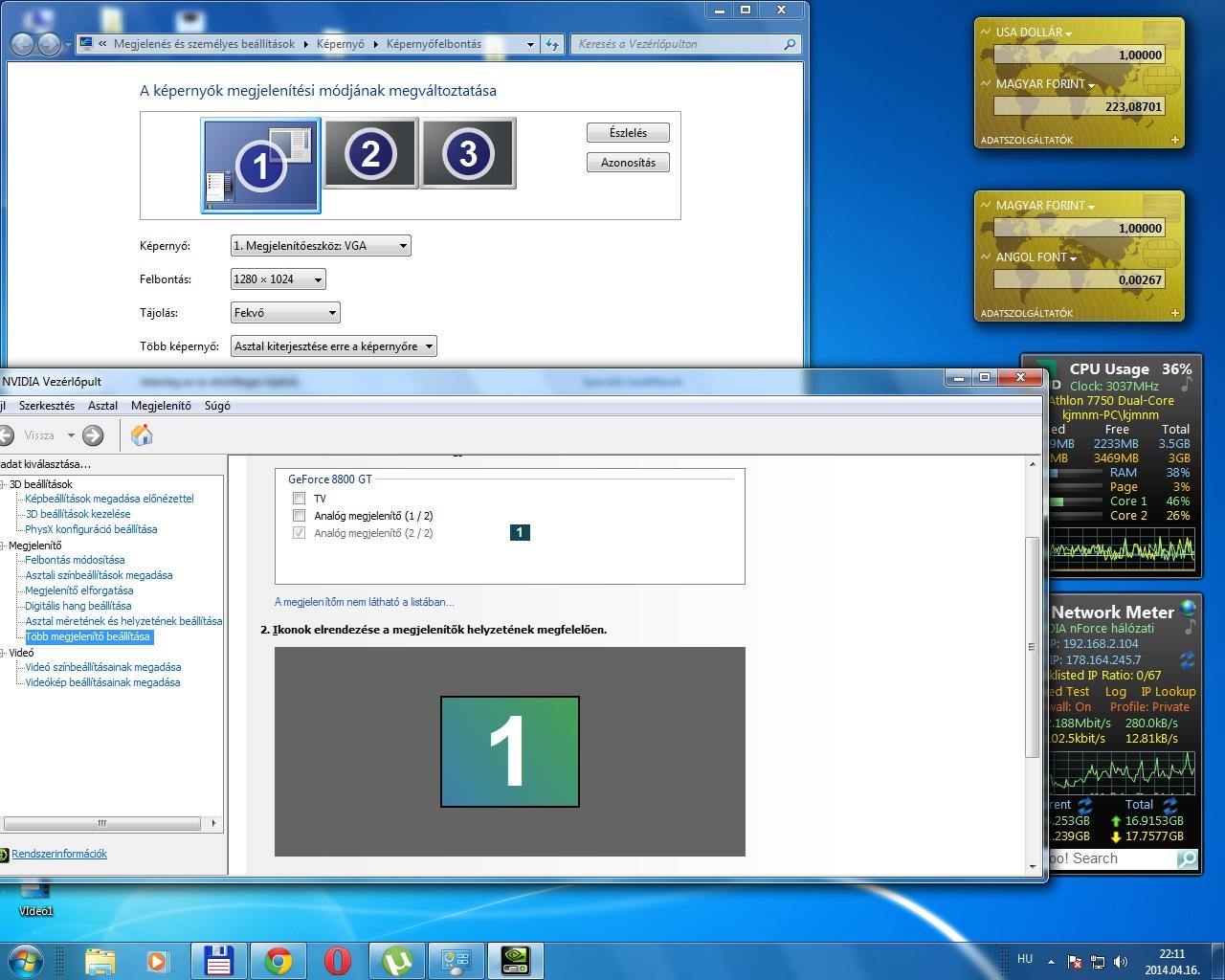Click the Észlelés button

coord(628,133)
